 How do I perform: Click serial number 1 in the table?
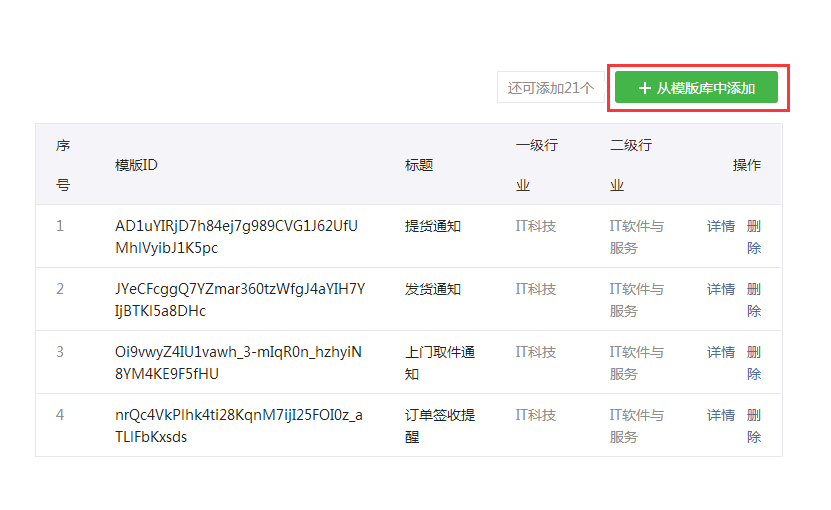[60, 226]
